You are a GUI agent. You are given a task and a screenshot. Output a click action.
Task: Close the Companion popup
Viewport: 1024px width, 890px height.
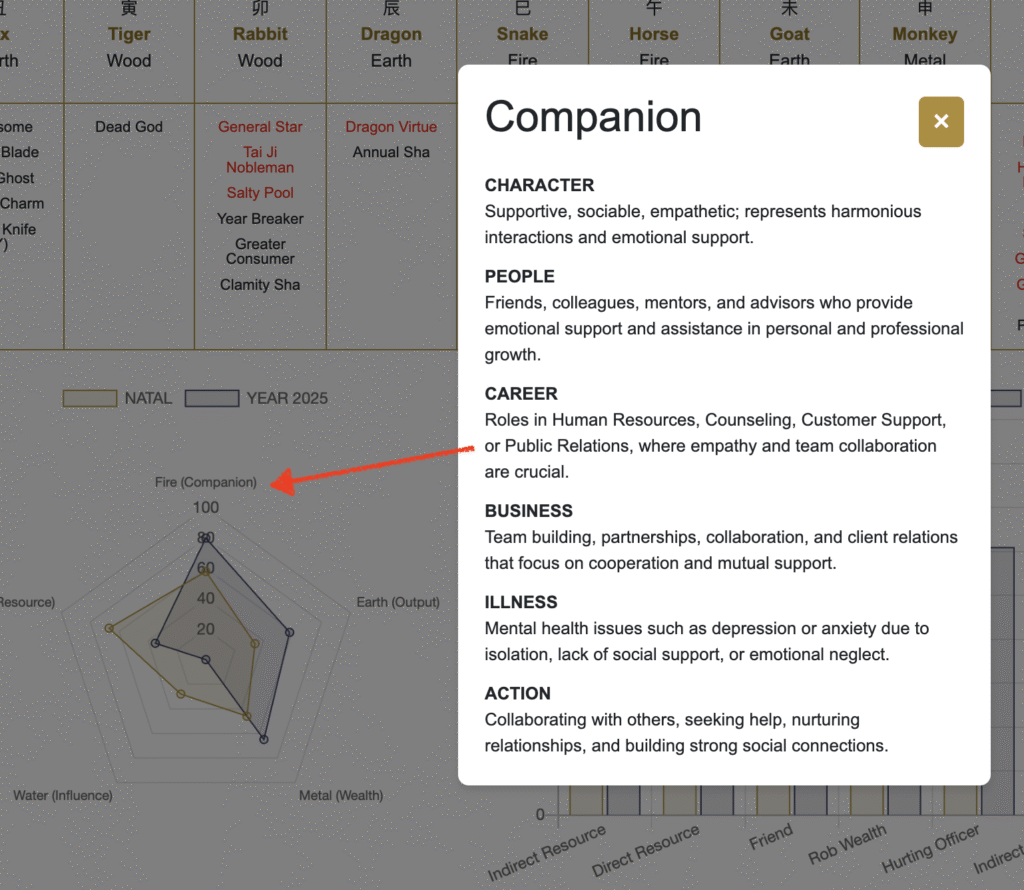tap(940, 121)
